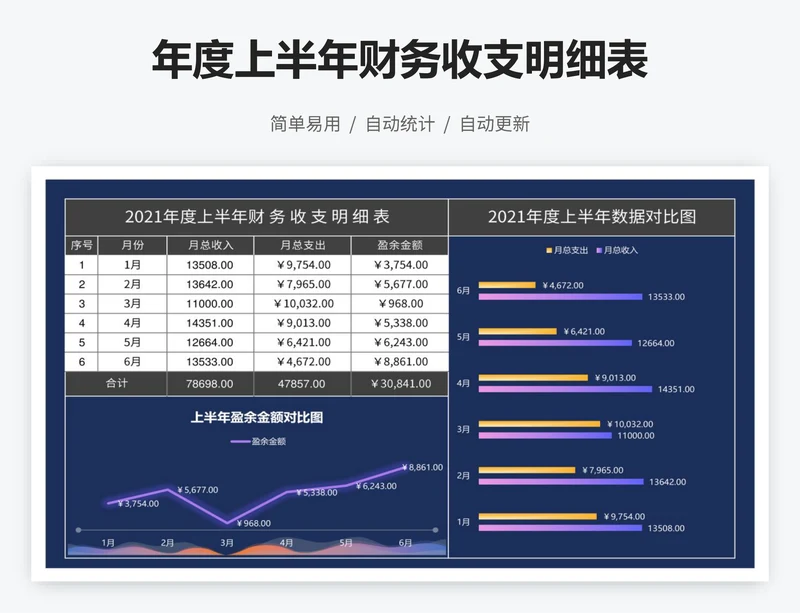Click the ¥968.00 line chart data label
The width and height of the screenshot is (800, 613).
tap(254, 523)
